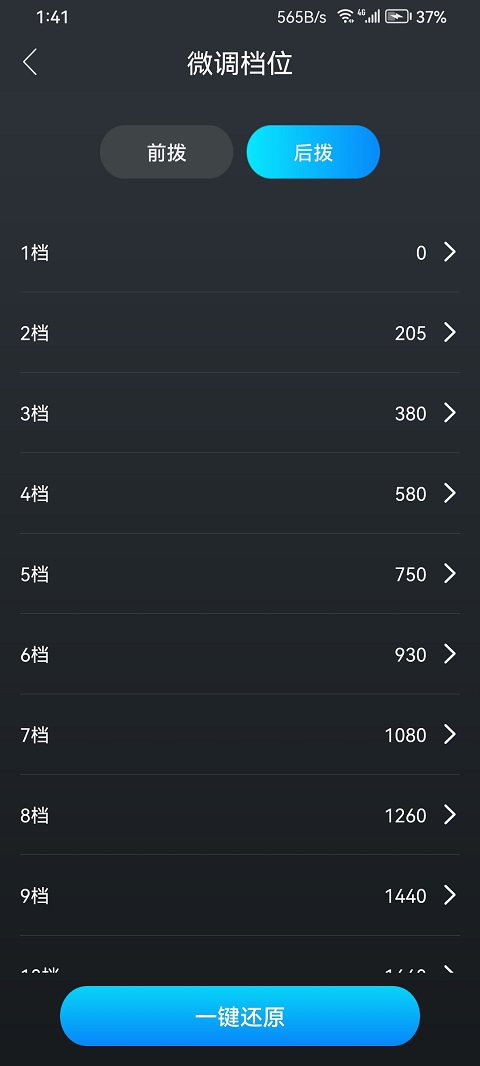Open the 7档 gear setting

(240, 735)
